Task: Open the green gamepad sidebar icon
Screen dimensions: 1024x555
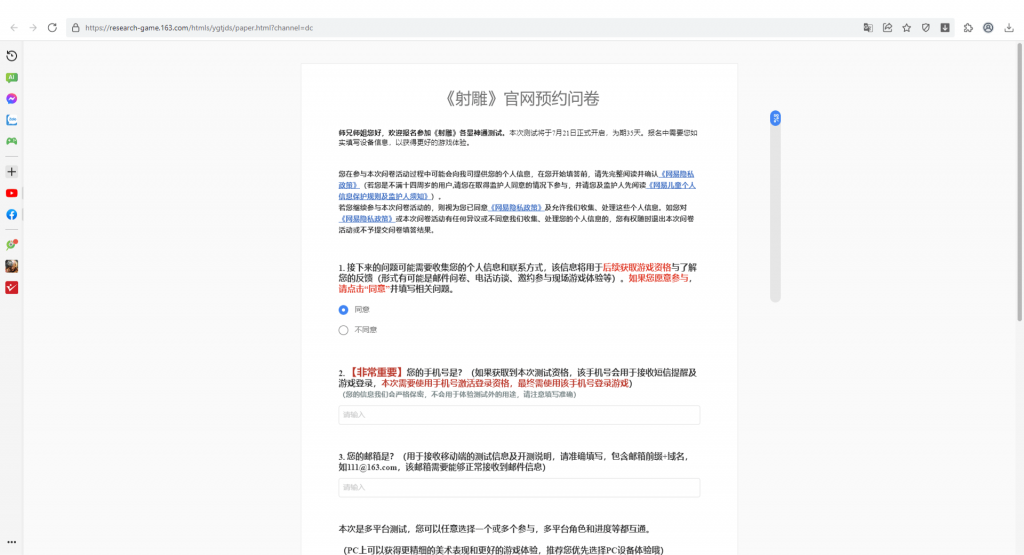Action: (12, 141)
